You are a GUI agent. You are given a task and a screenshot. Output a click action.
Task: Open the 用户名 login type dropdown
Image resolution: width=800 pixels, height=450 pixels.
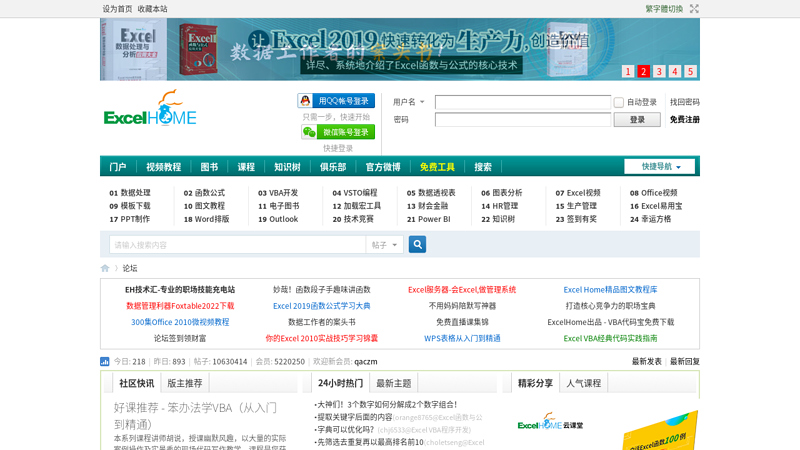(x=408, y=102)
